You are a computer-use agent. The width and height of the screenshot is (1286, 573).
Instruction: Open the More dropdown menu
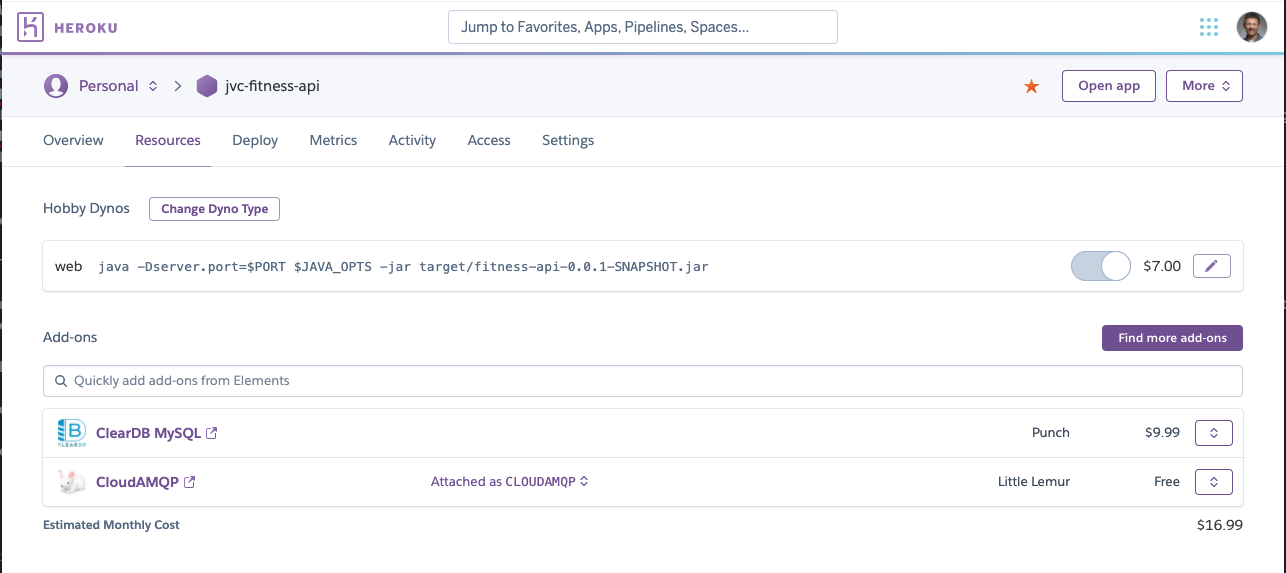point(1204,86)
